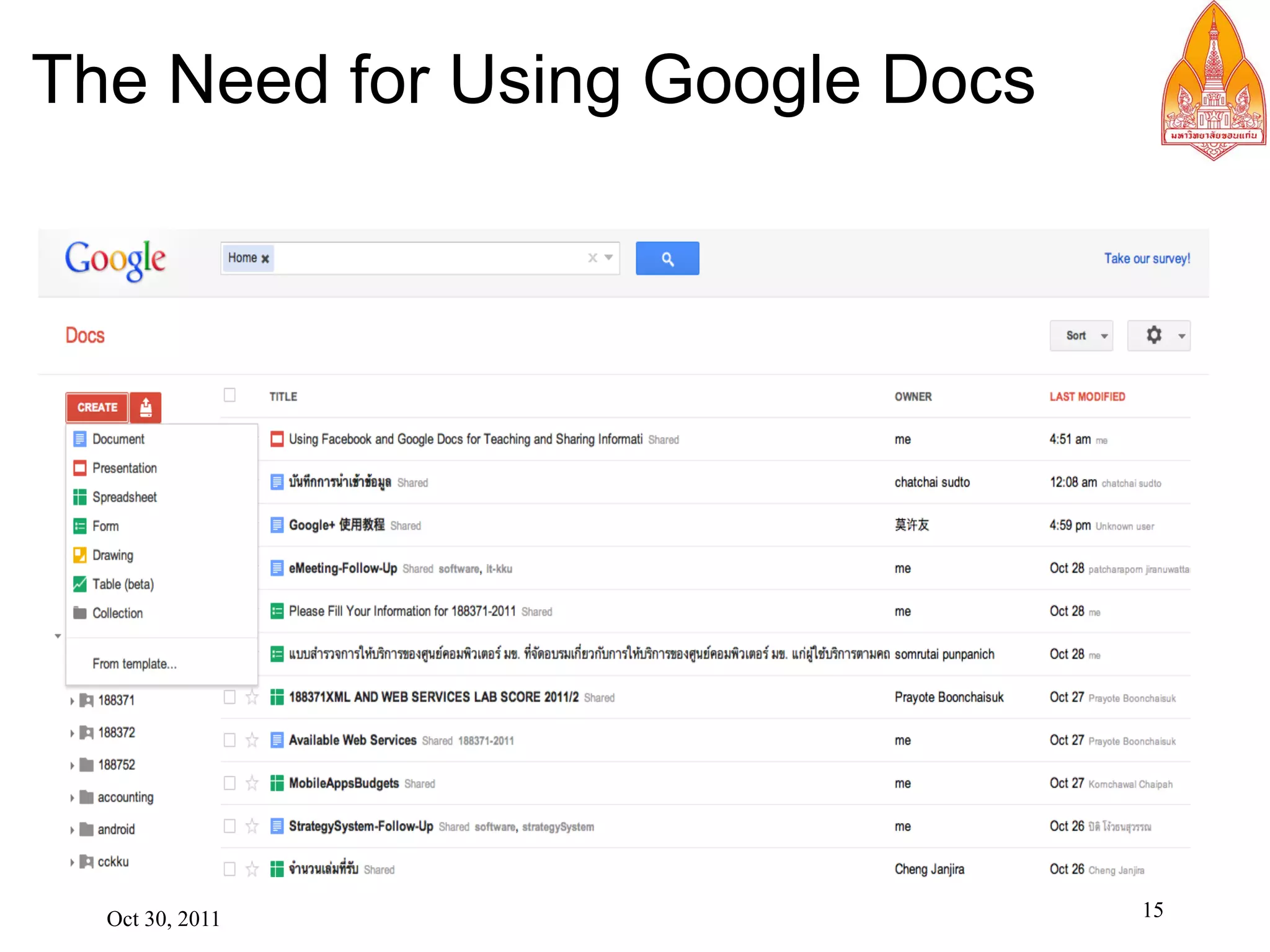This screenshot has height=952, width=1270.
Task: Remove the Home filter chip
Action: coord(265,258)
